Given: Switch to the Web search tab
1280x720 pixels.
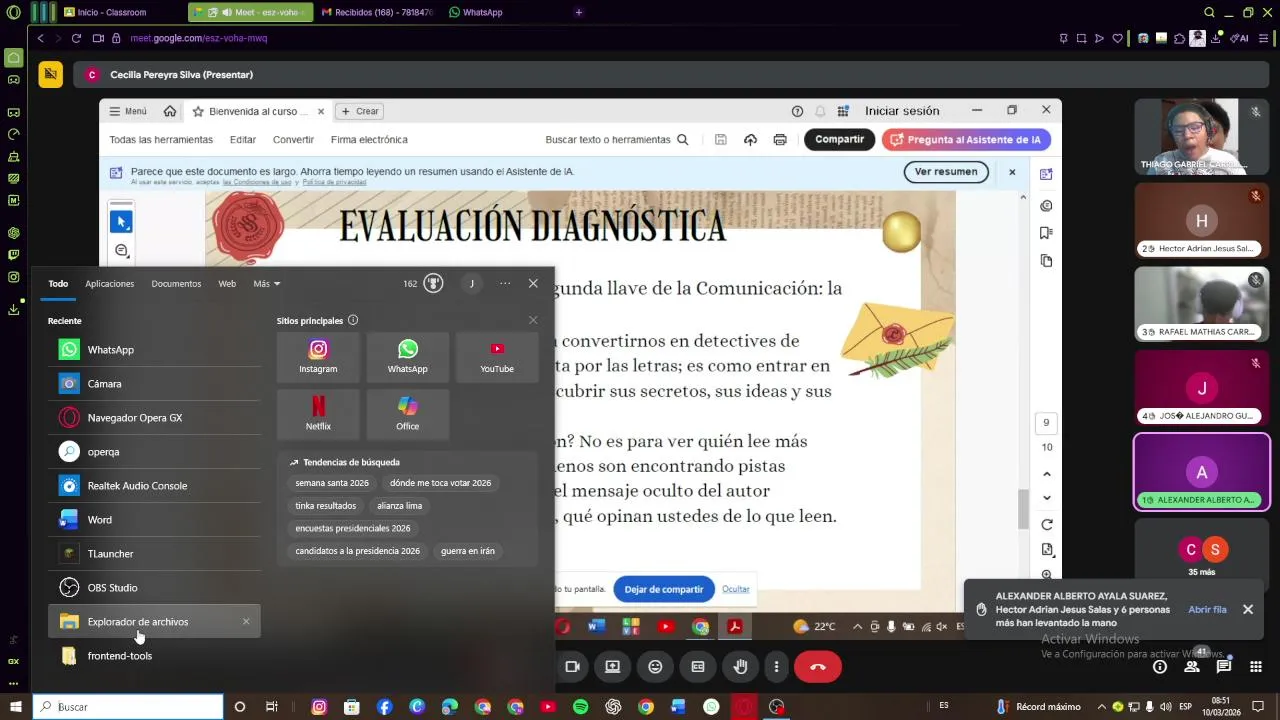Looking at the screenshot, I should (227, 284).
